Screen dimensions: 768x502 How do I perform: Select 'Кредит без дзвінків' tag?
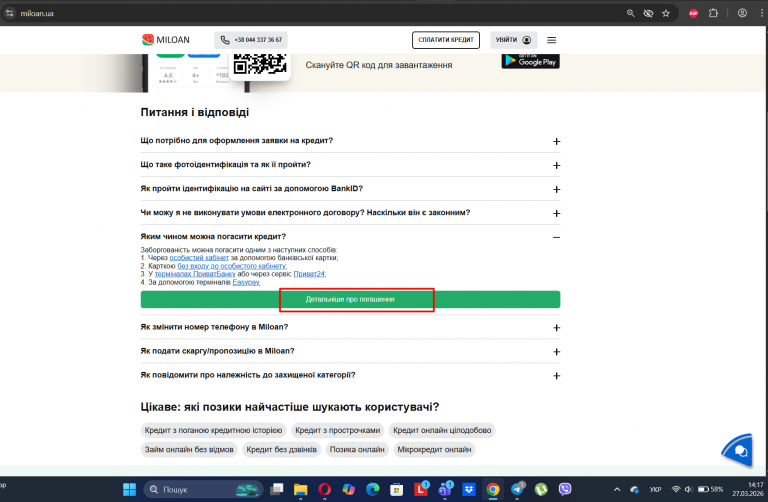282,449
